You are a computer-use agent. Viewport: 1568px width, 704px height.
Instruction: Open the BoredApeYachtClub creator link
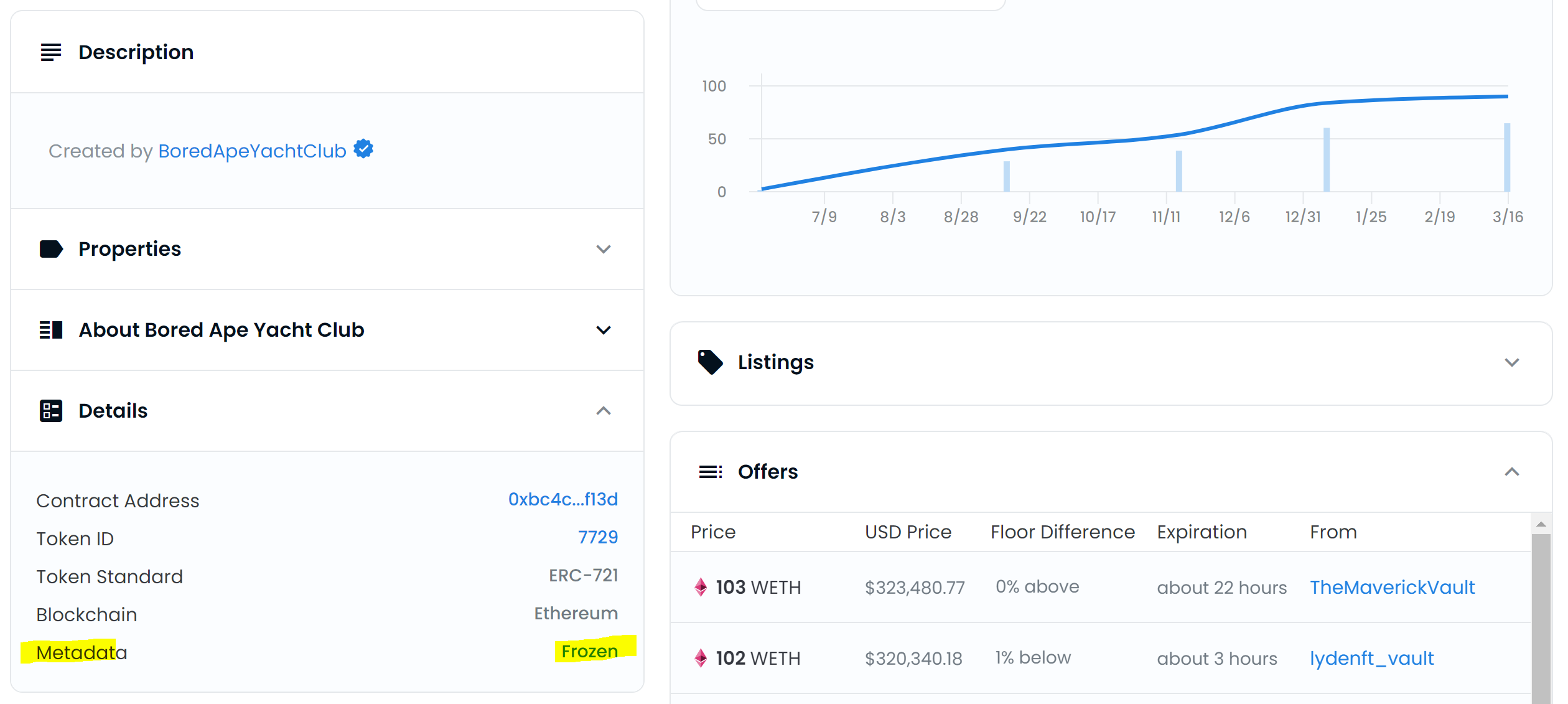pyautogui.click(x=252, y=151)
